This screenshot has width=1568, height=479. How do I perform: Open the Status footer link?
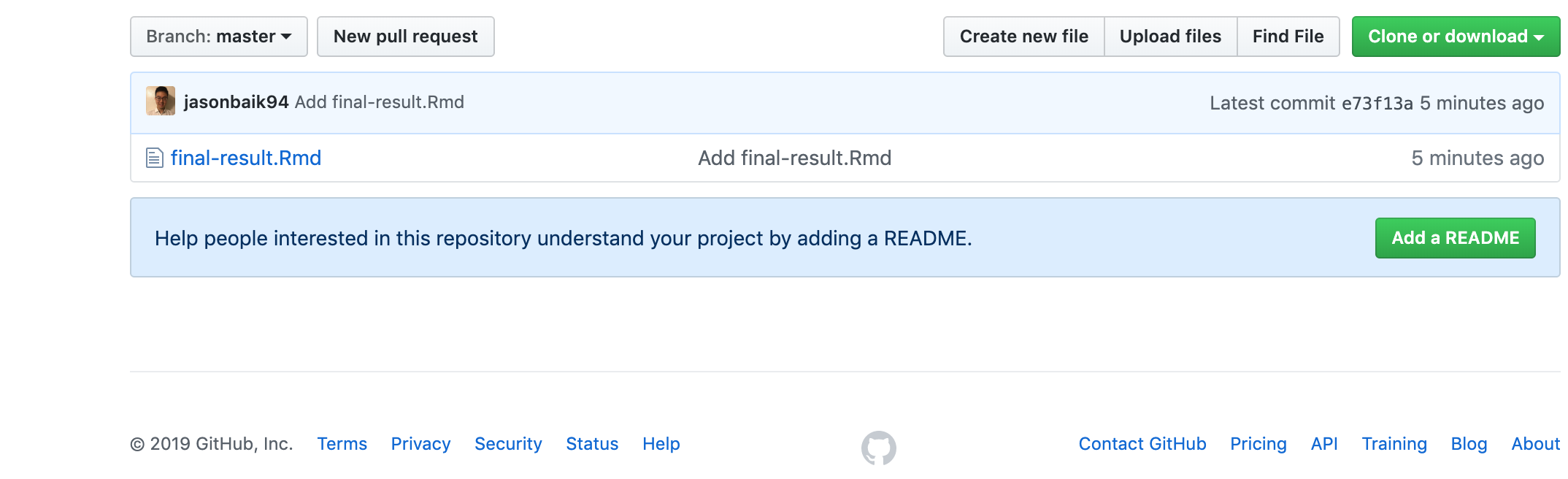(x=593, y=444)
